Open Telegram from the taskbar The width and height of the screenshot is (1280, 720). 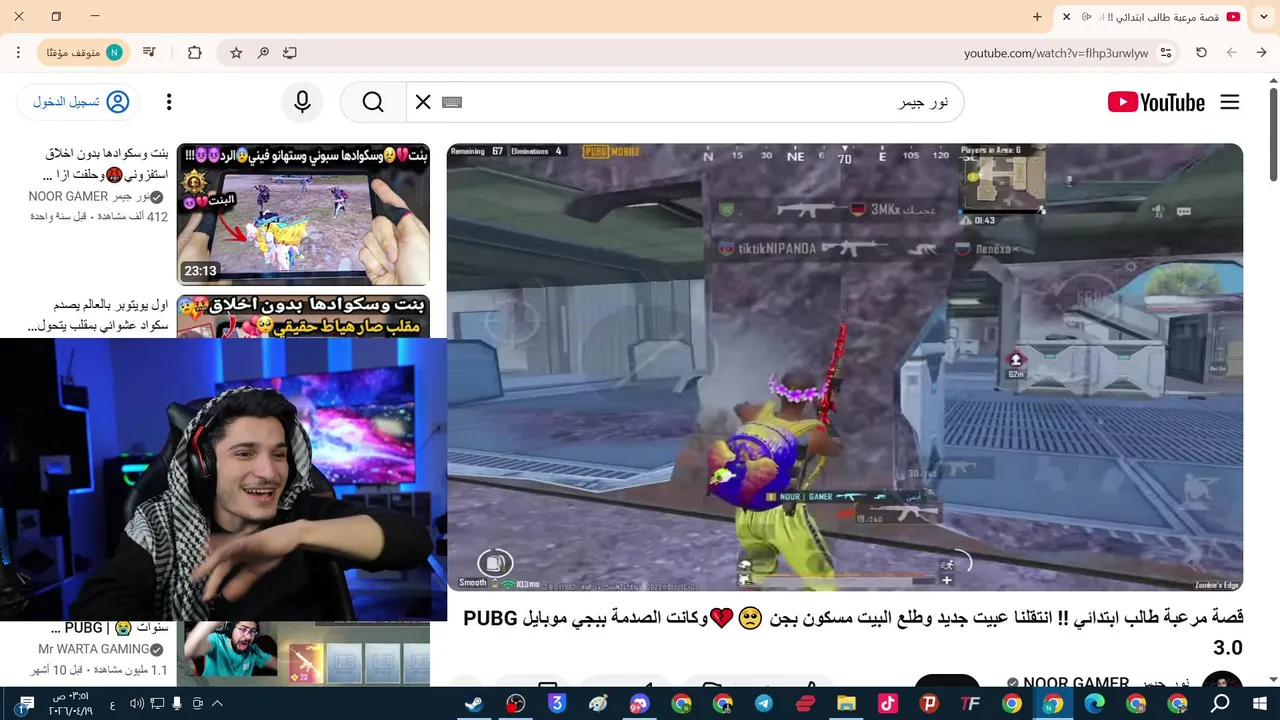(x=764, y=704)
